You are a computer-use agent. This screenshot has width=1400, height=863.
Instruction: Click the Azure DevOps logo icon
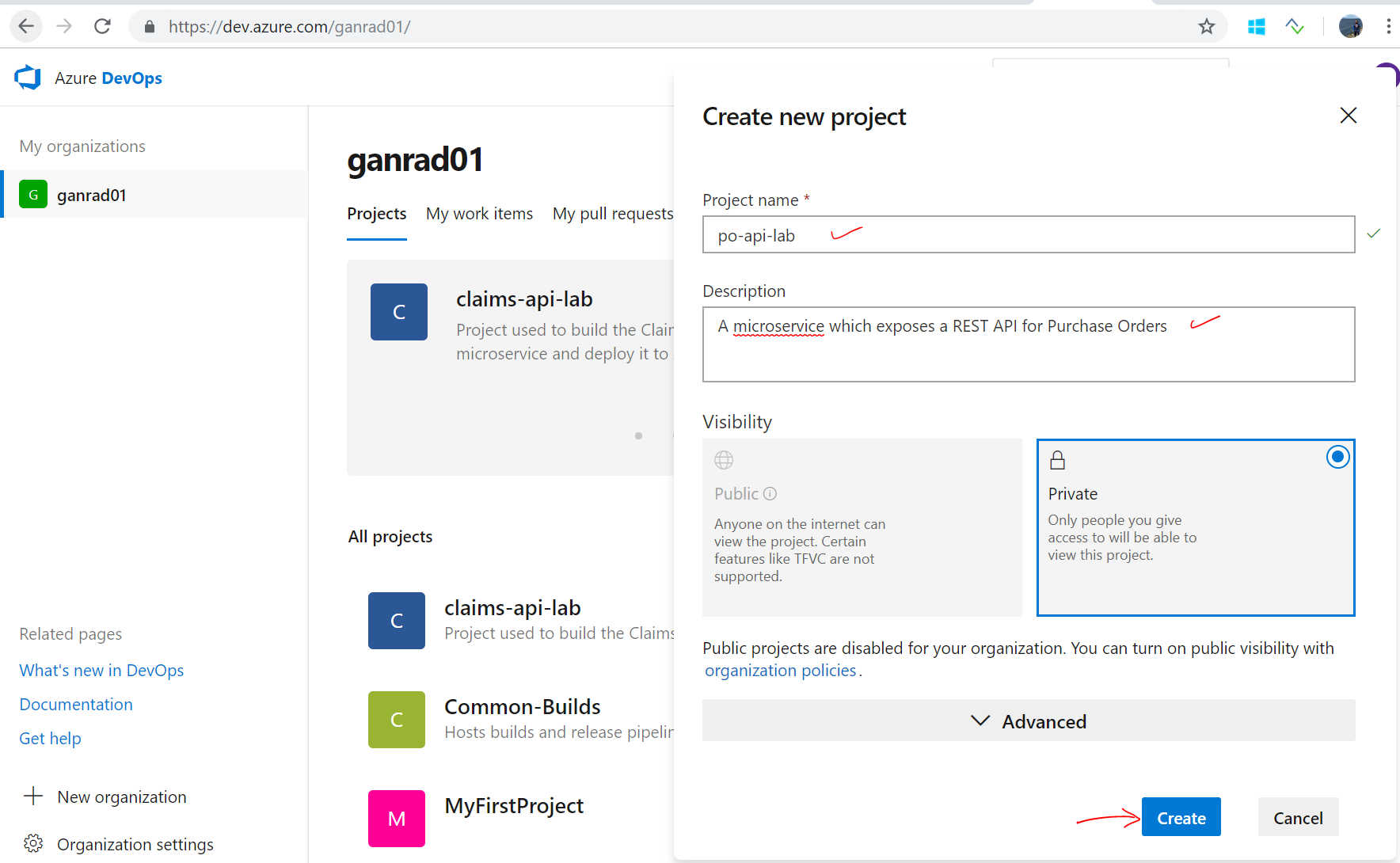point(28,78)
